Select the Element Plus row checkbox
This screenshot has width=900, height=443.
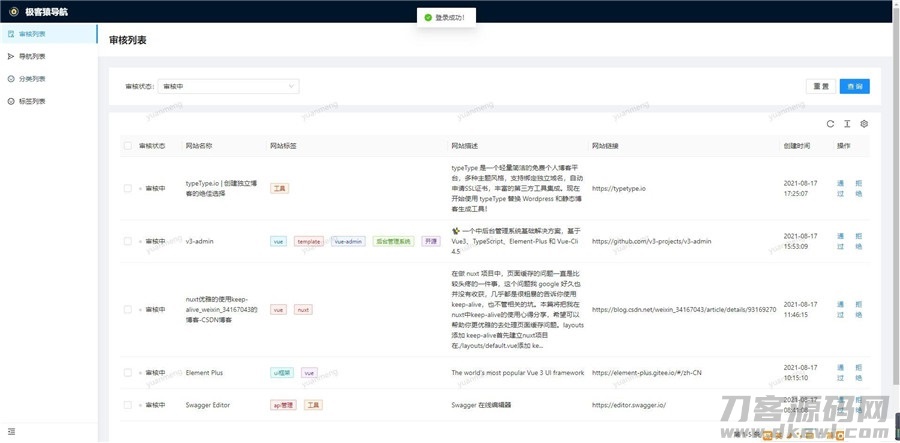pos(127,372)
